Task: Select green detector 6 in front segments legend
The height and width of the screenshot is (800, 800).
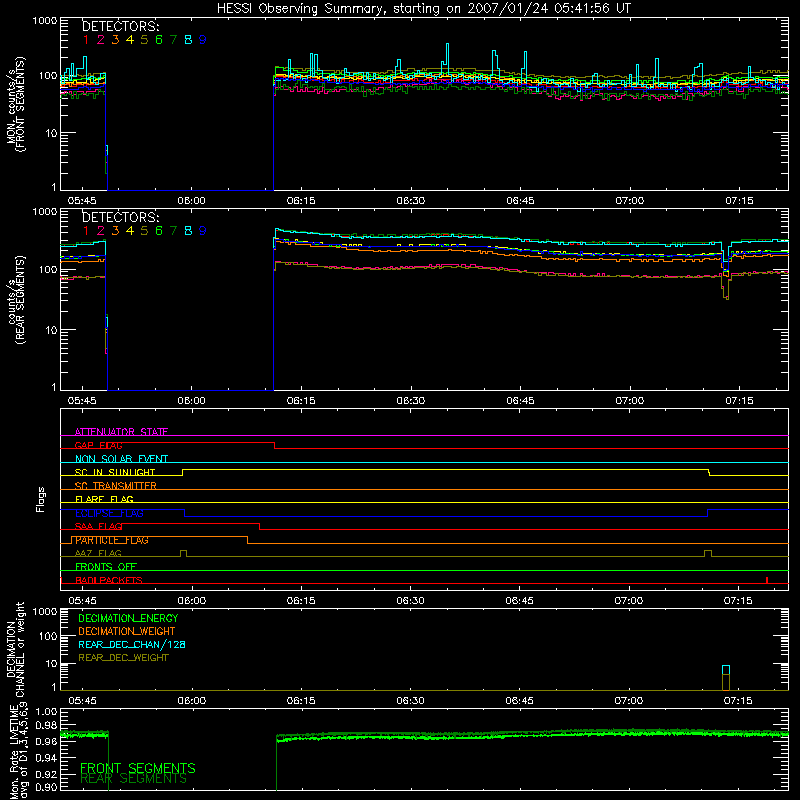Action: click(x=159, y=39)
